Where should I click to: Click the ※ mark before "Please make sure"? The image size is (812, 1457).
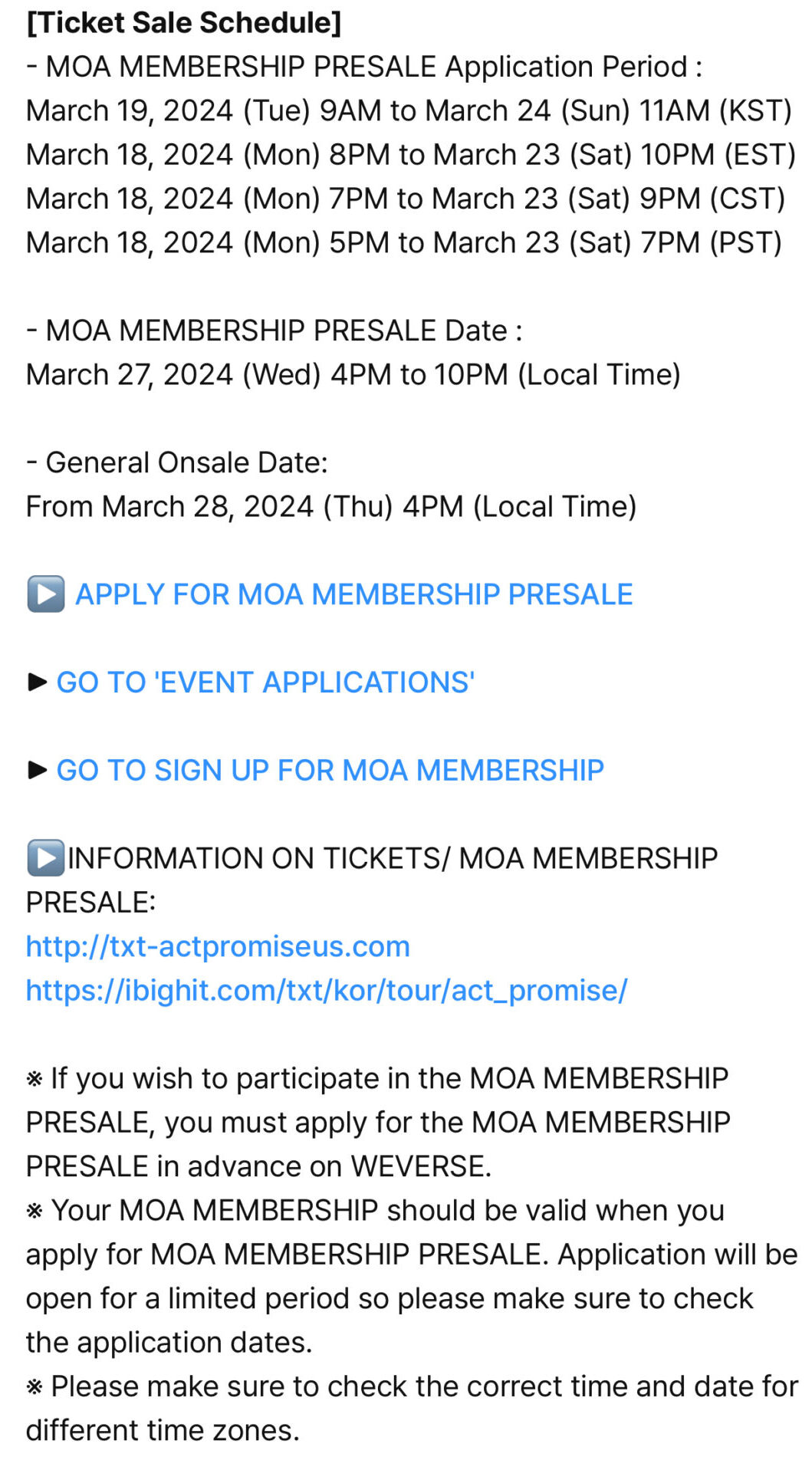click(x=35, y=1387)
